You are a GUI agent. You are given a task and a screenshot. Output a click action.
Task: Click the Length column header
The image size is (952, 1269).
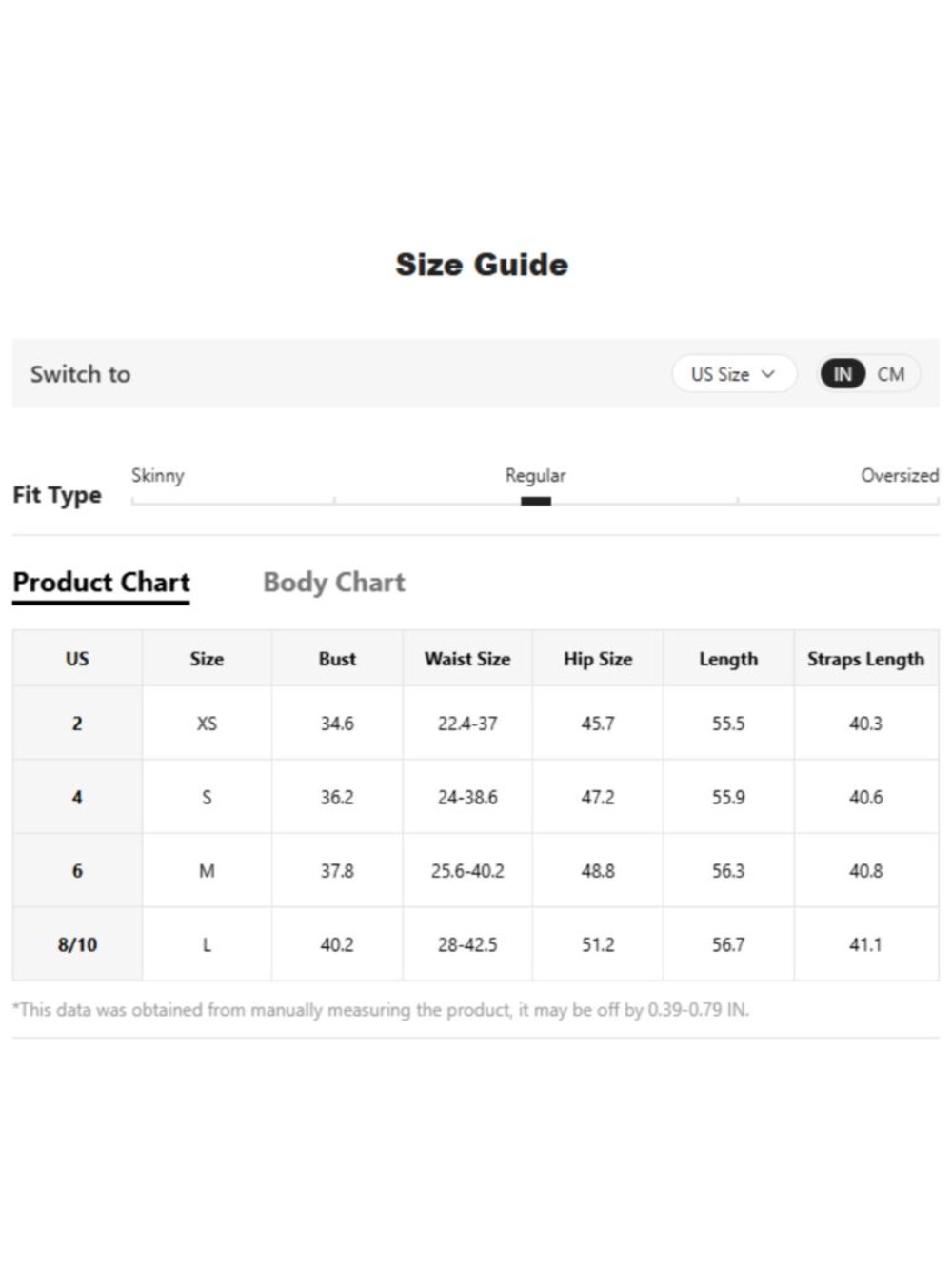point(728,659)
